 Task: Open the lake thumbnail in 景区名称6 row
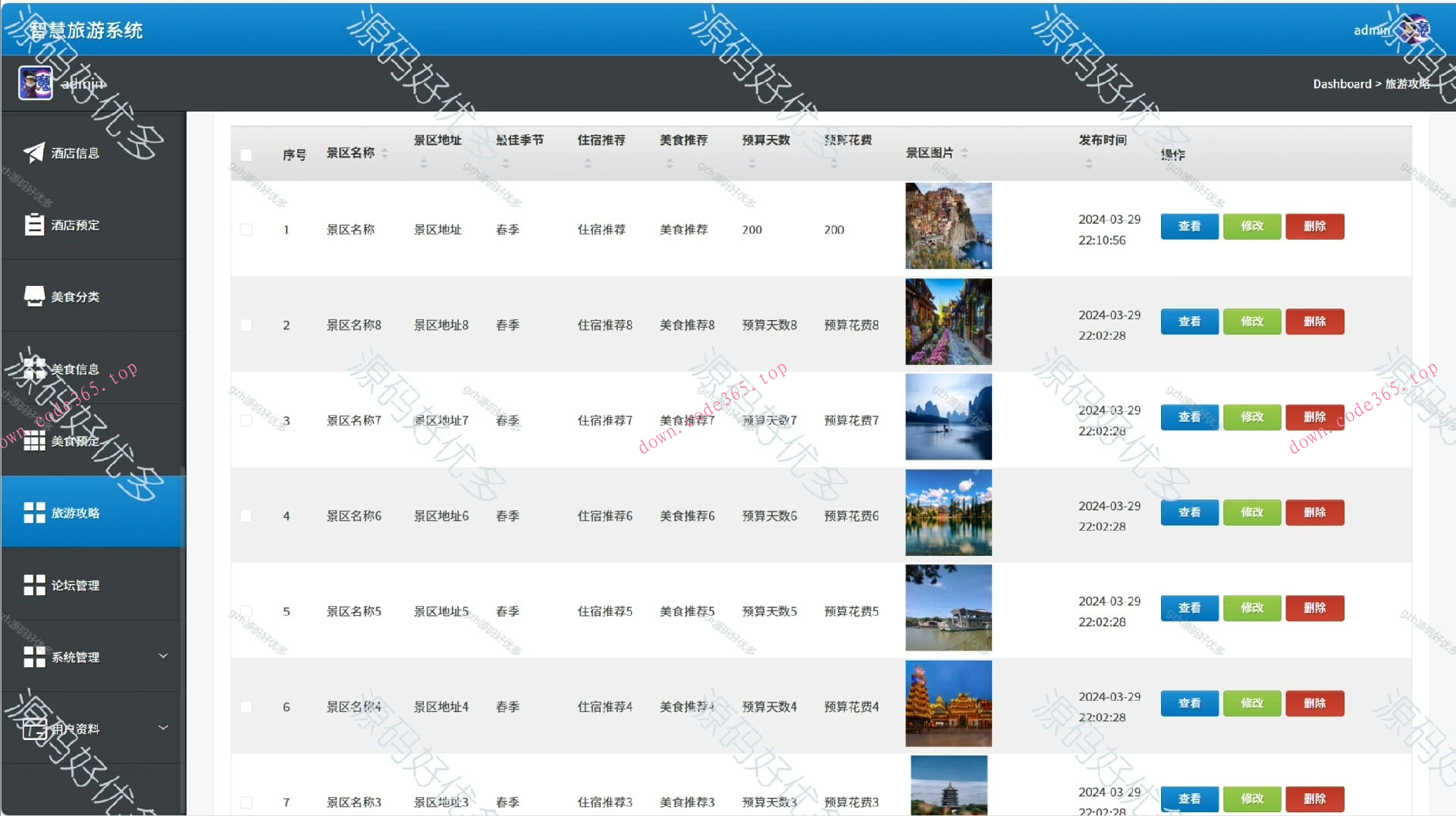[x=949, y=513]
